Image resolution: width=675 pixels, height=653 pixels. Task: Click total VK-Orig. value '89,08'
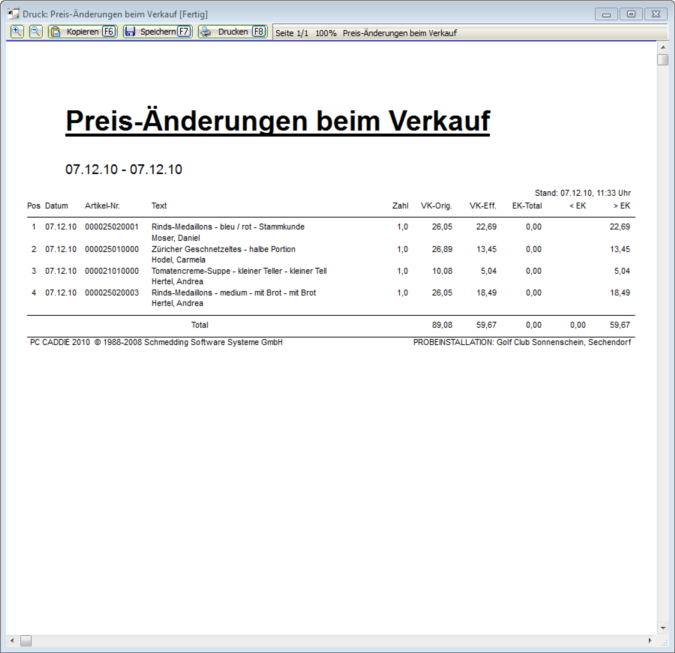point(442,325)
